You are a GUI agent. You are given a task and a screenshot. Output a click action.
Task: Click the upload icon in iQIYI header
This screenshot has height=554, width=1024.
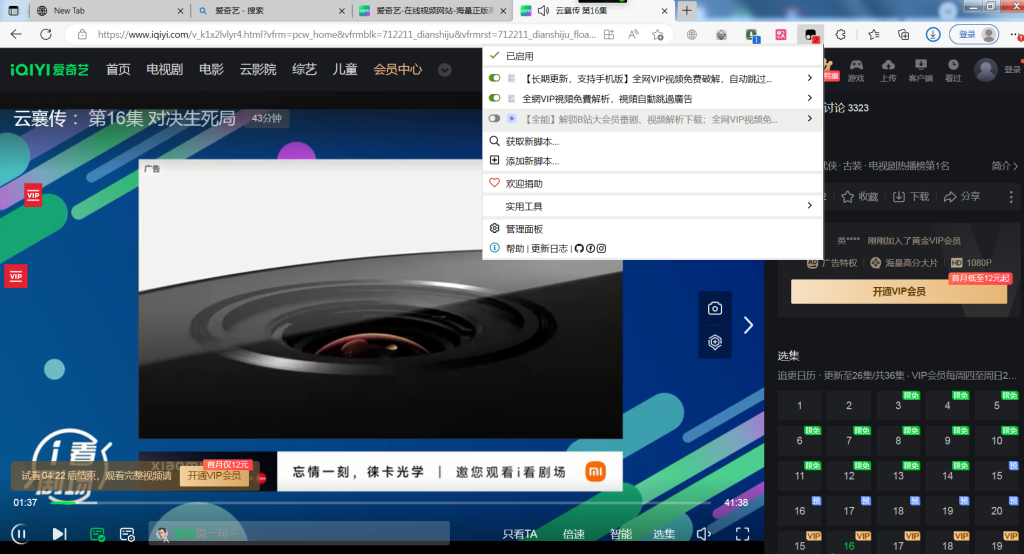(888, 69)
